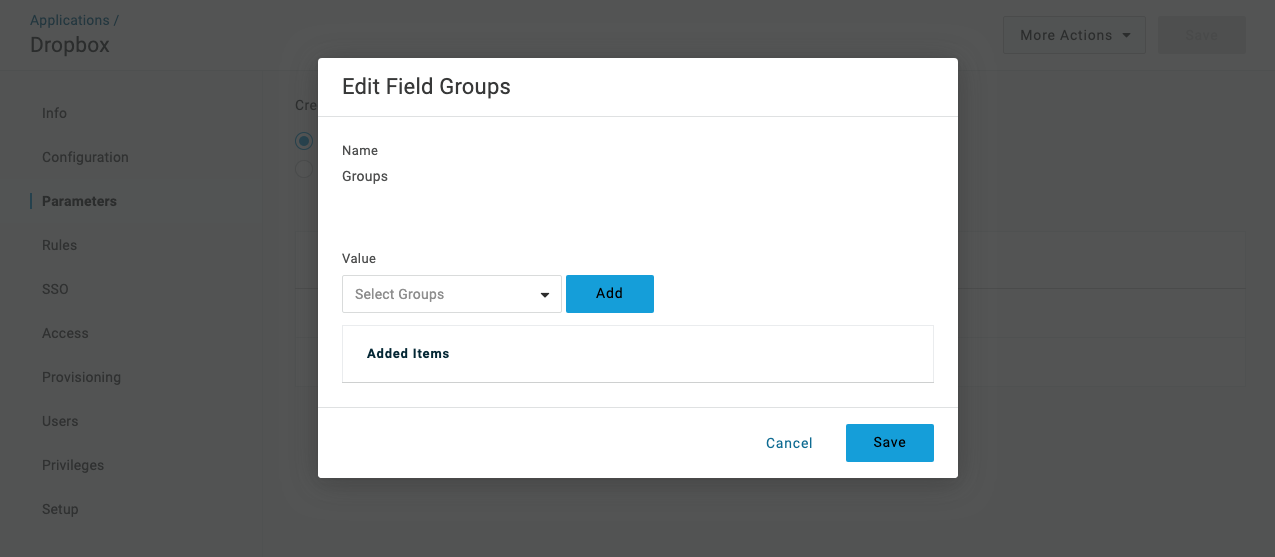The width and height of the screenshot is (1275, 557).
Task: Open the Setup sidebar tab
Action: tap(60, 509)
